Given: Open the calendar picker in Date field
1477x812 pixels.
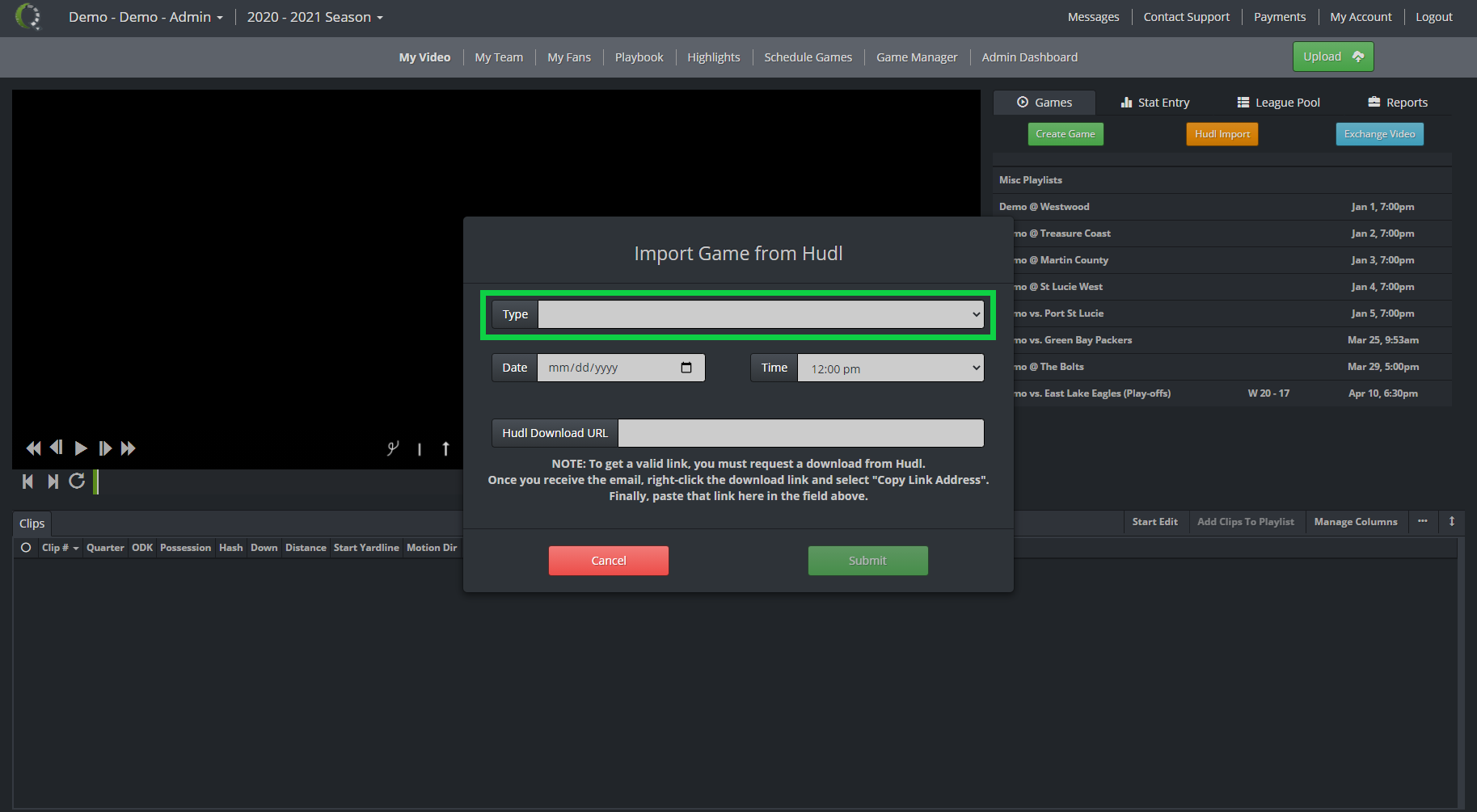Looking at the screenshot, I should (686, 368).
